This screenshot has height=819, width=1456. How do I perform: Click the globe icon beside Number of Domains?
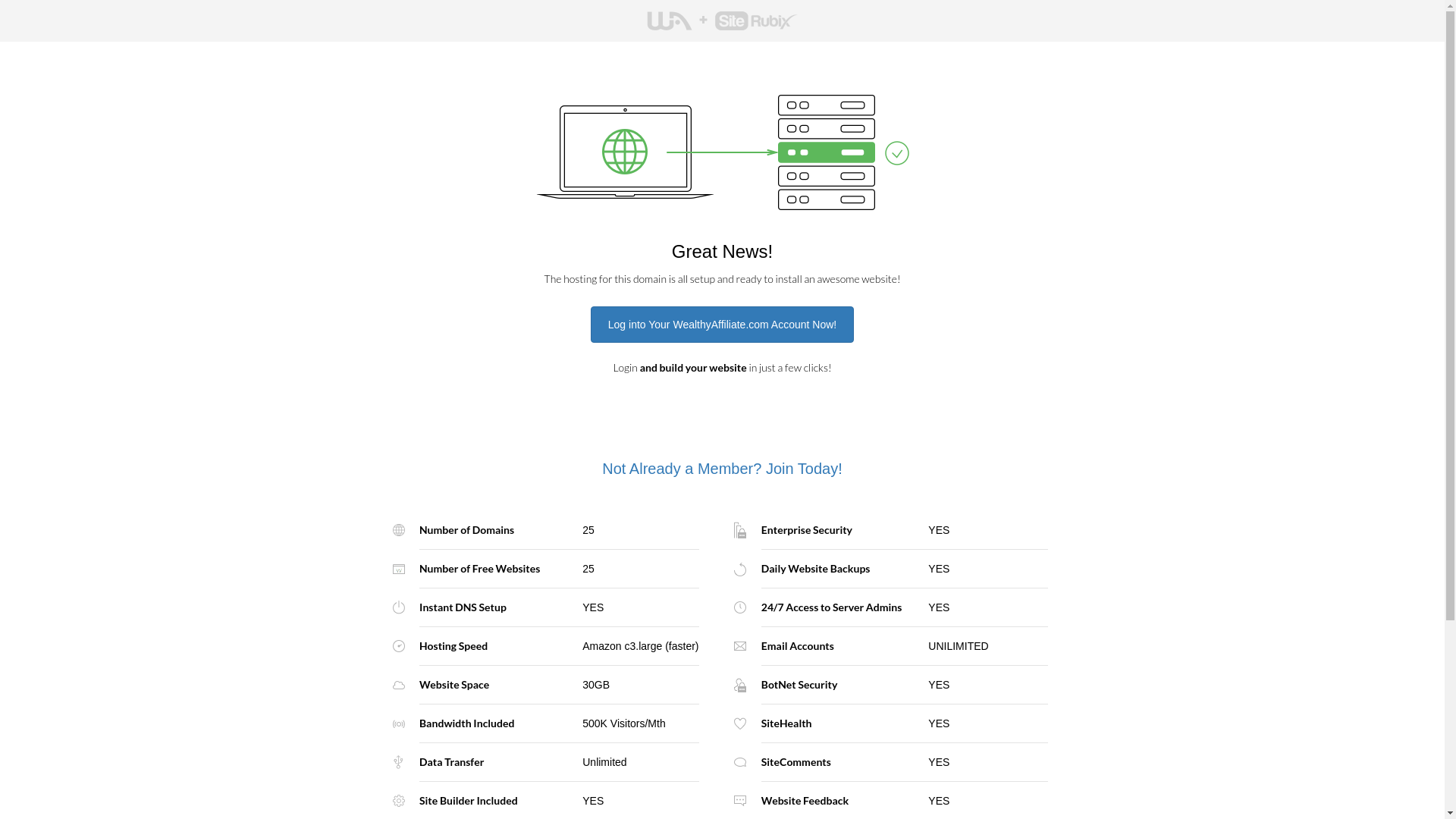[399, 530]
